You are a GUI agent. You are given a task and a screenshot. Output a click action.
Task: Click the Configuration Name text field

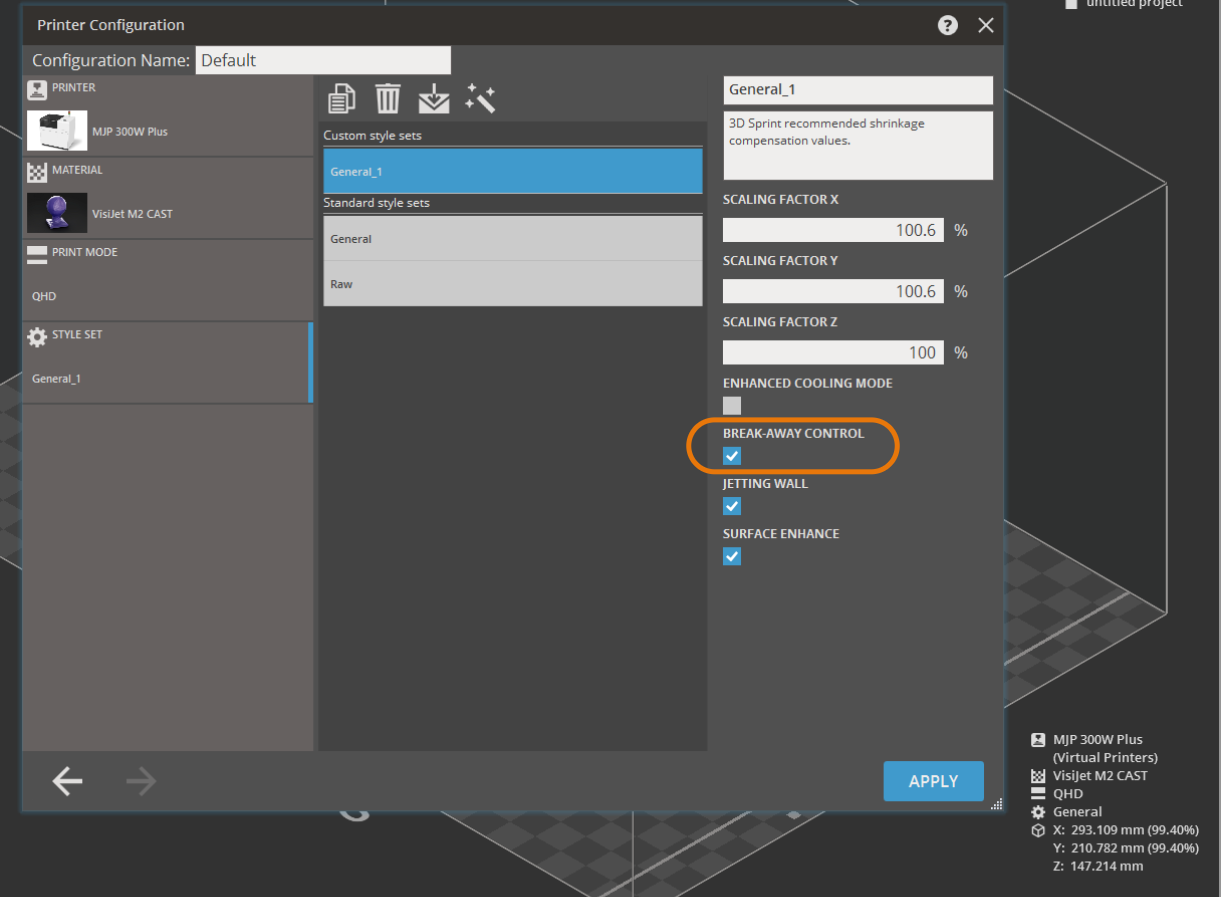(x=322, y=60)
